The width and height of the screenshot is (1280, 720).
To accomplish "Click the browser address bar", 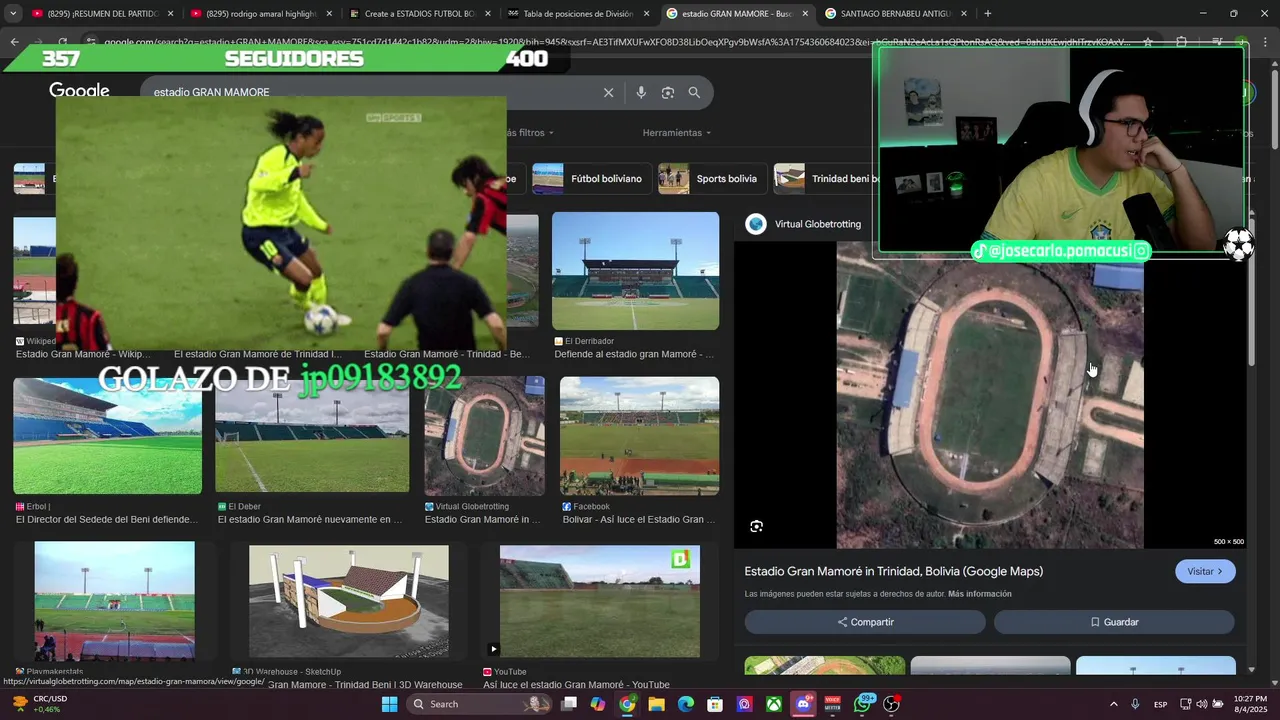I will (x=615, y=42).
